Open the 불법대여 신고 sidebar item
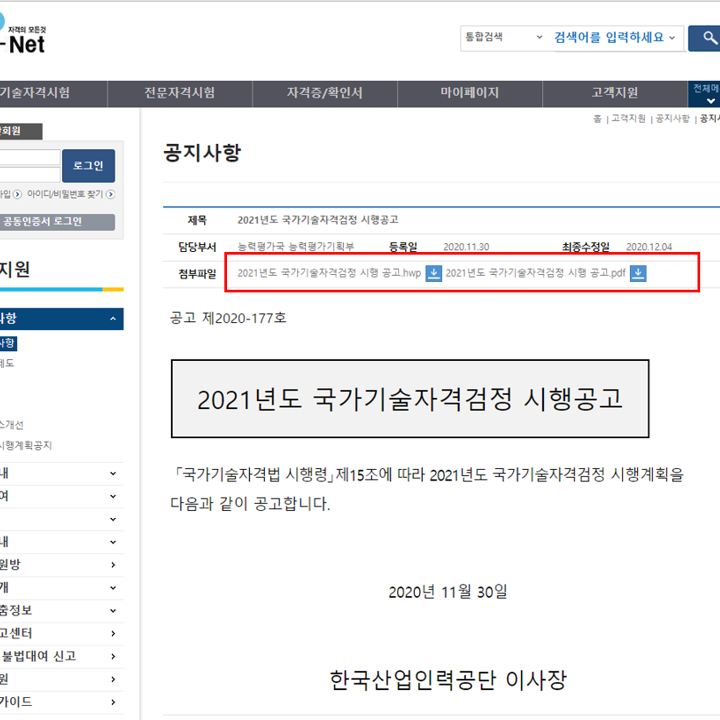 [62, 657]
